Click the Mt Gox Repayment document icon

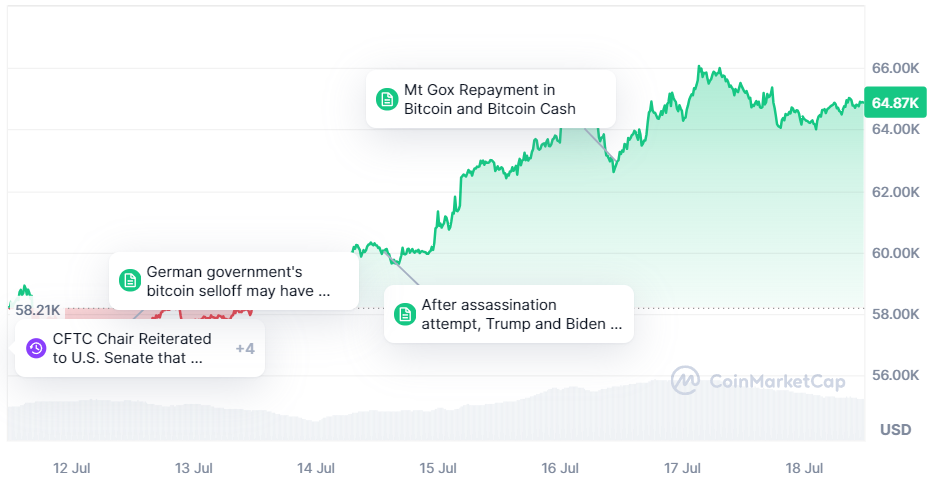386,99
